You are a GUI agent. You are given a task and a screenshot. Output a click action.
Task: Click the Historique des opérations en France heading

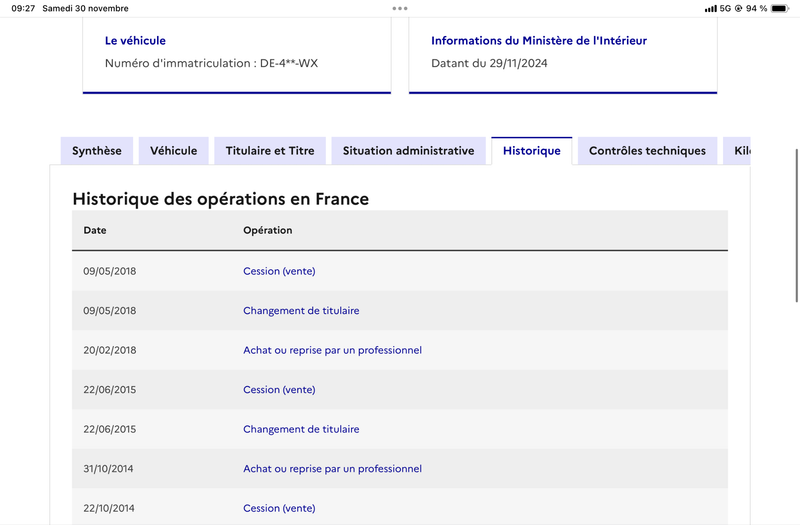pyautogui.click(x=220, y=198)
